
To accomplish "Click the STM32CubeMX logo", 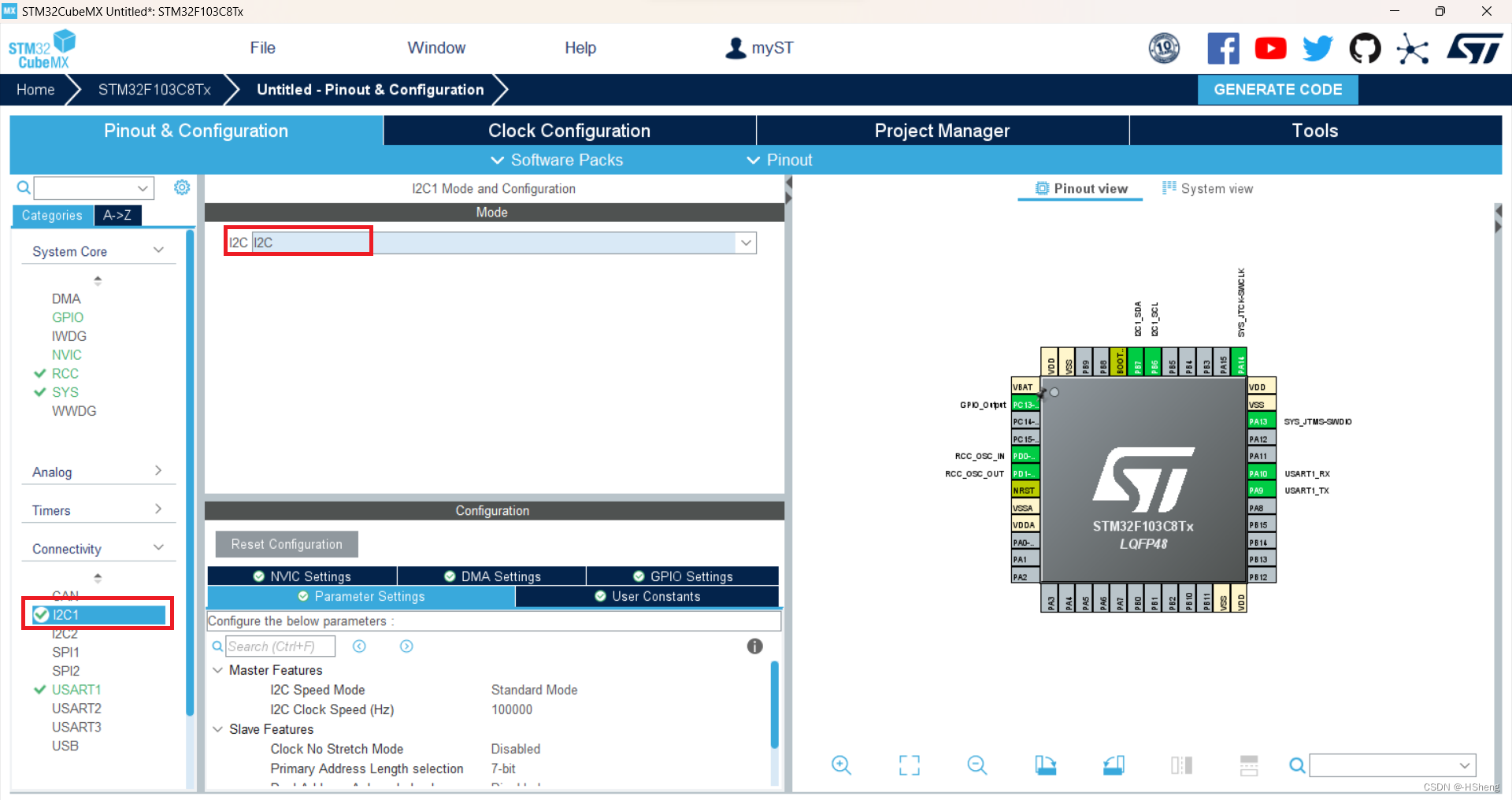I will [x=43, y=49].
